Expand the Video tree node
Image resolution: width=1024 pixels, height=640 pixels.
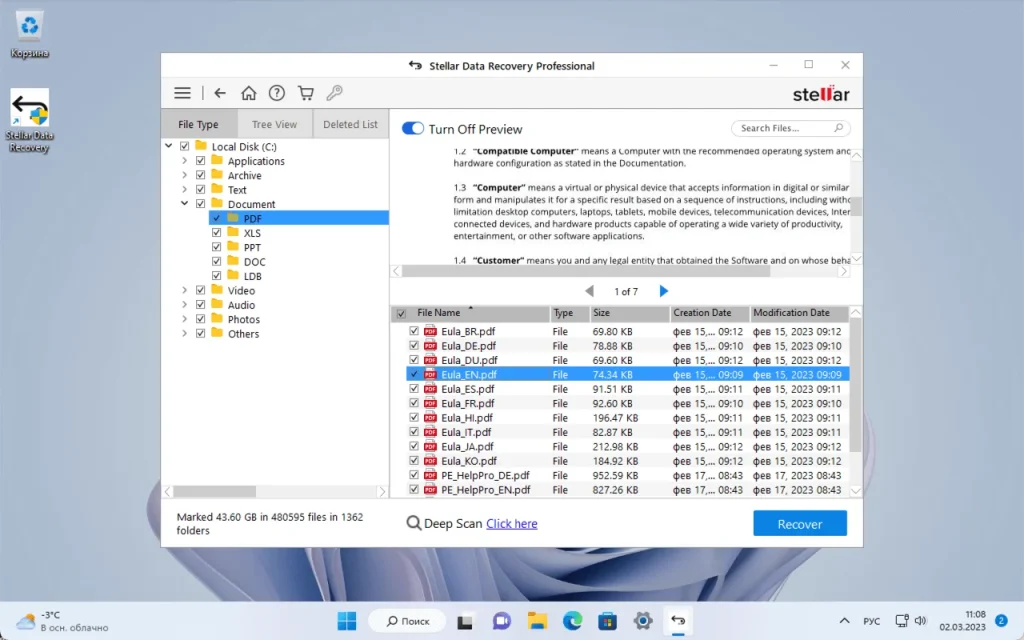pos(184,290)
